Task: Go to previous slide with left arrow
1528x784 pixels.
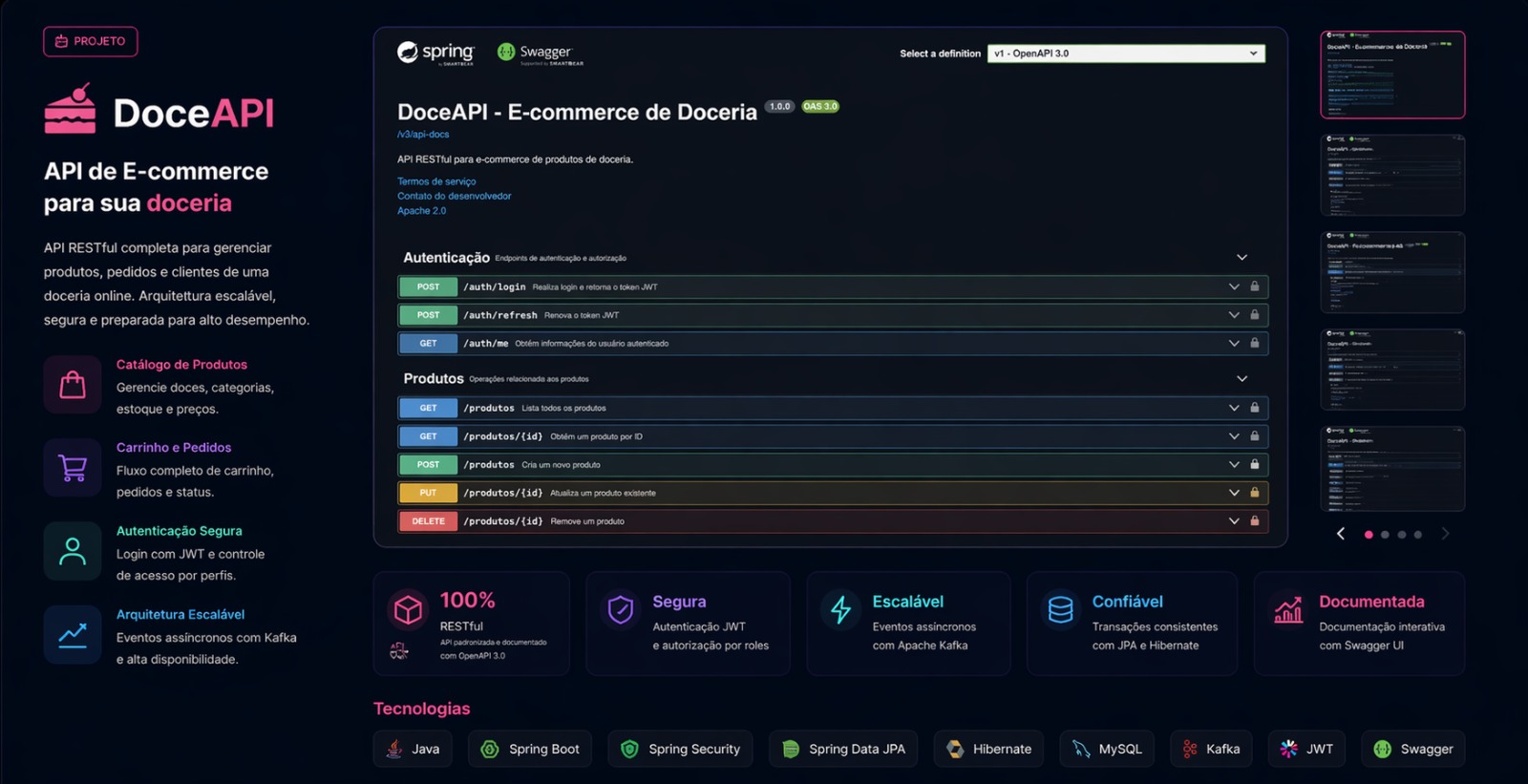Action: (1341, 534)
